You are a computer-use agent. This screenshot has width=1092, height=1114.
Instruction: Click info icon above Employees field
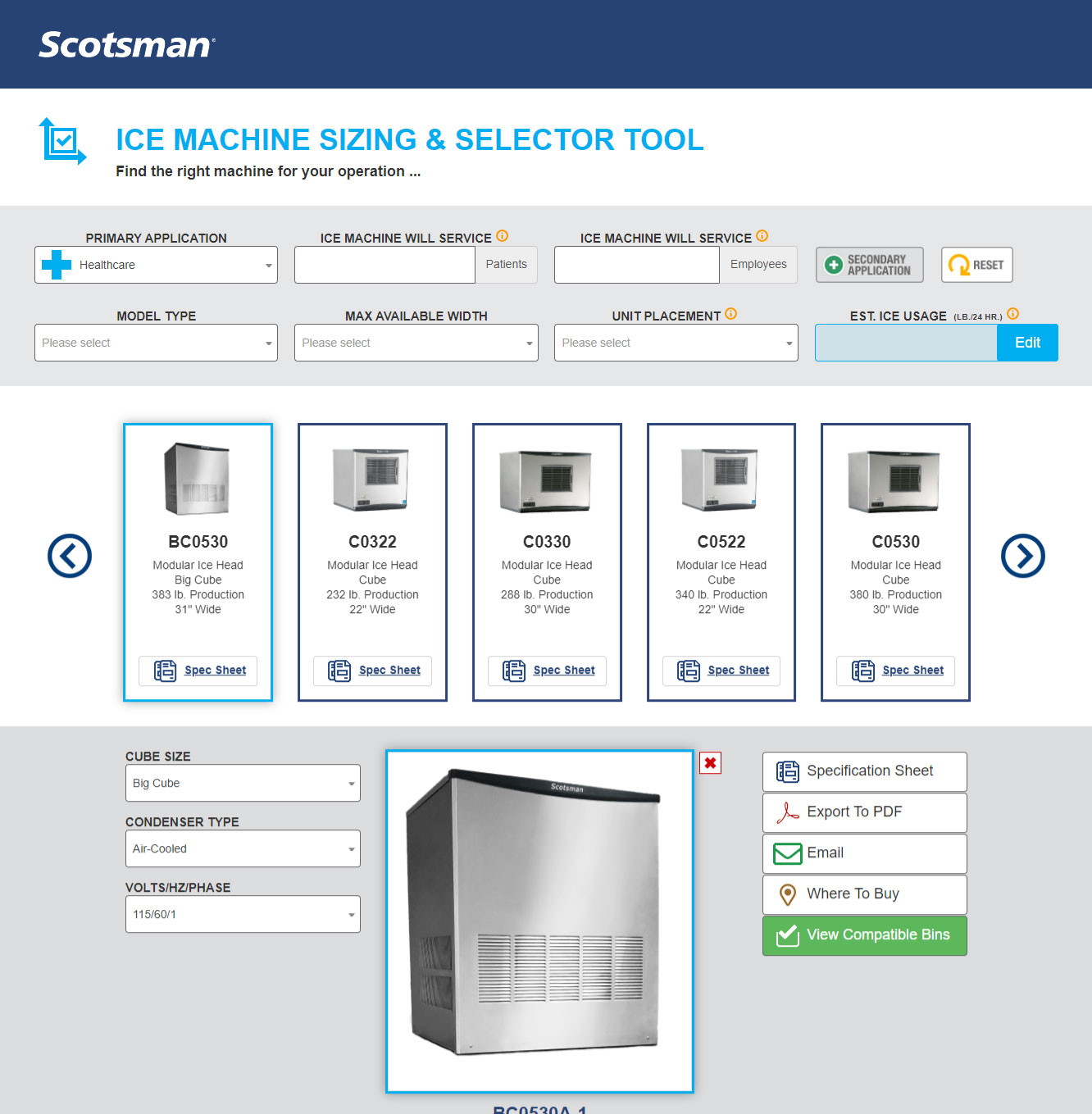762,236
